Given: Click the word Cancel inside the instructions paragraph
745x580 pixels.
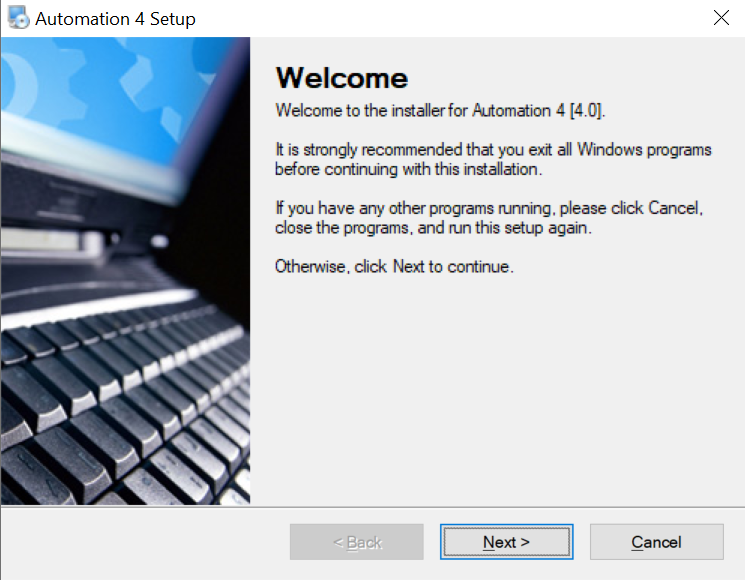Looking at the screenshot, I should click(675, 208).
